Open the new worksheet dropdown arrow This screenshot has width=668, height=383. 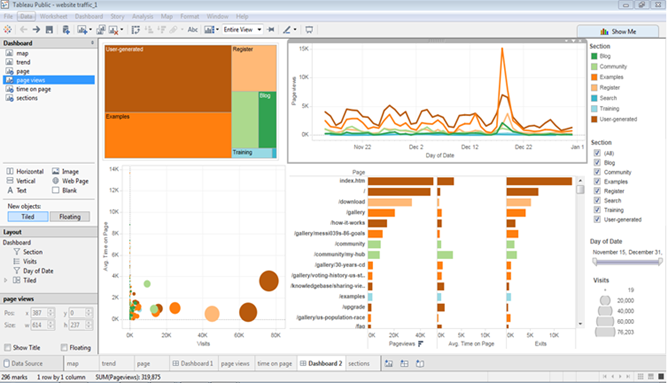[x=90, y=29]
